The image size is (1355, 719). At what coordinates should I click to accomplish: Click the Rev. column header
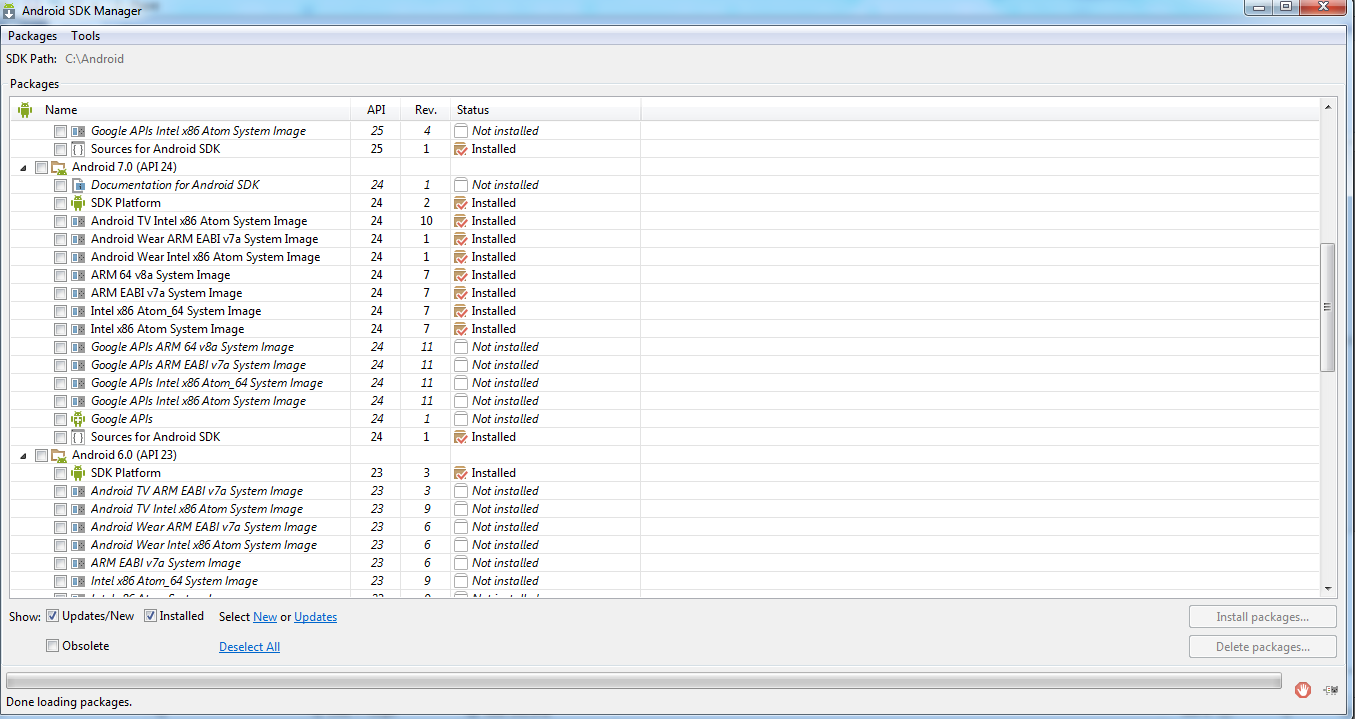(x=426, y=110)
